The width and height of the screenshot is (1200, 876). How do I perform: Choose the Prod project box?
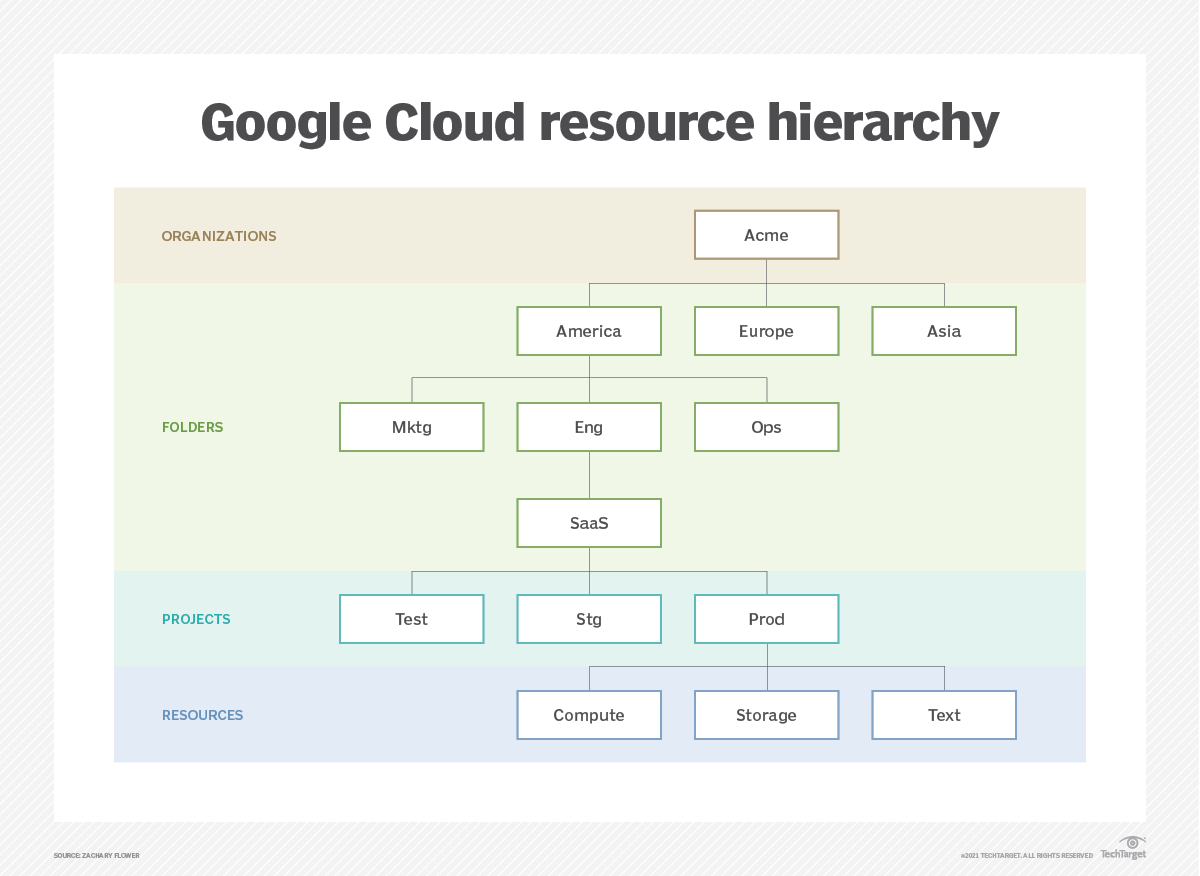[766, 619]
